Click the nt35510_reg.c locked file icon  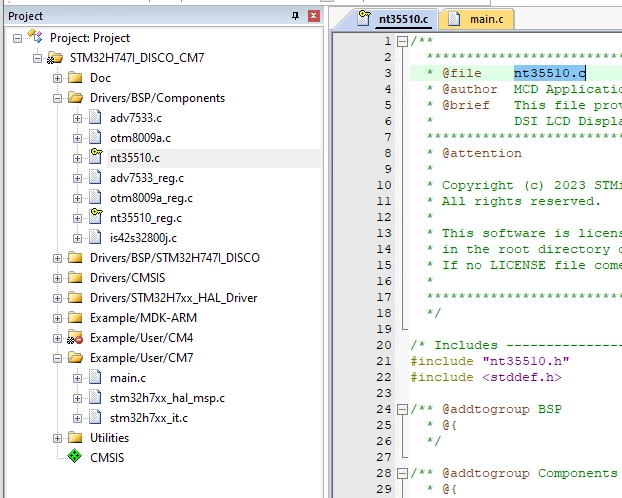pos(96,216)
